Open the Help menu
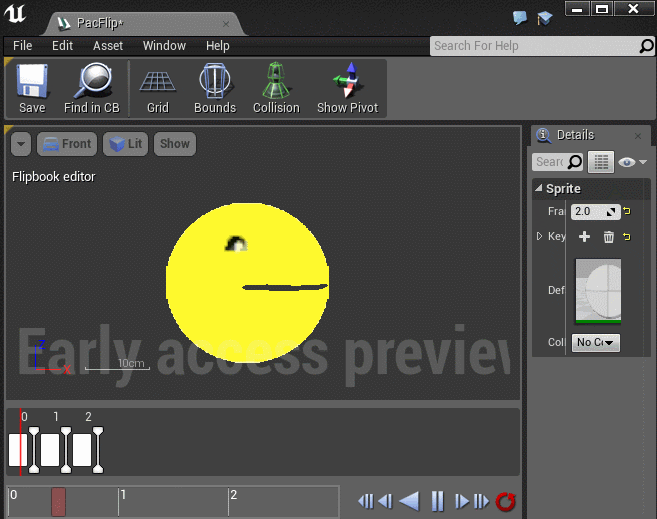This screenshot has width=657, height=519. coord(217,46)
